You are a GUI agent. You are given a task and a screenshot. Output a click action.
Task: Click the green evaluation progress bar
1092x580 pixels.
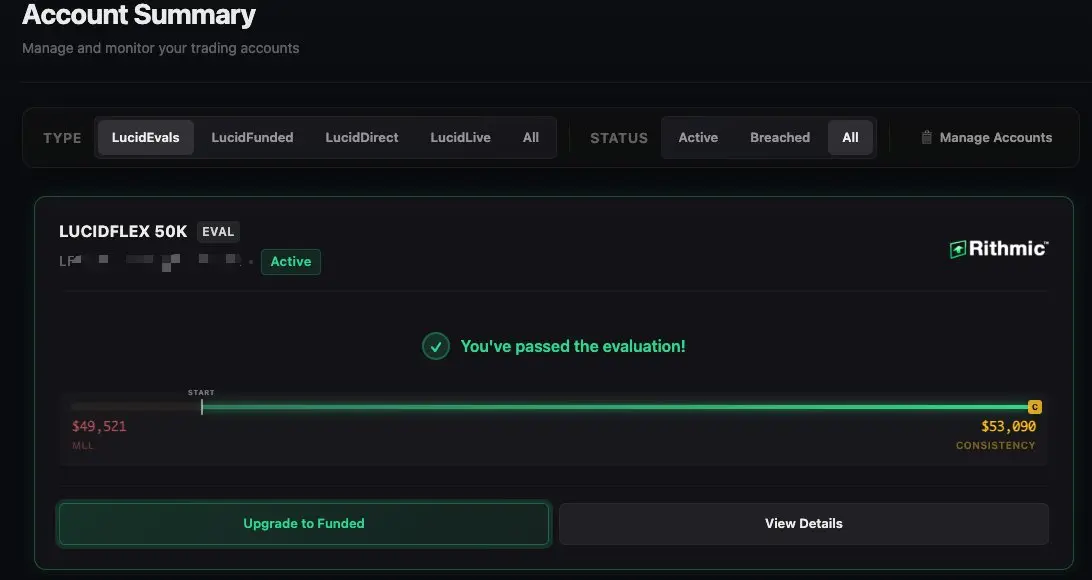coord(615,407)
